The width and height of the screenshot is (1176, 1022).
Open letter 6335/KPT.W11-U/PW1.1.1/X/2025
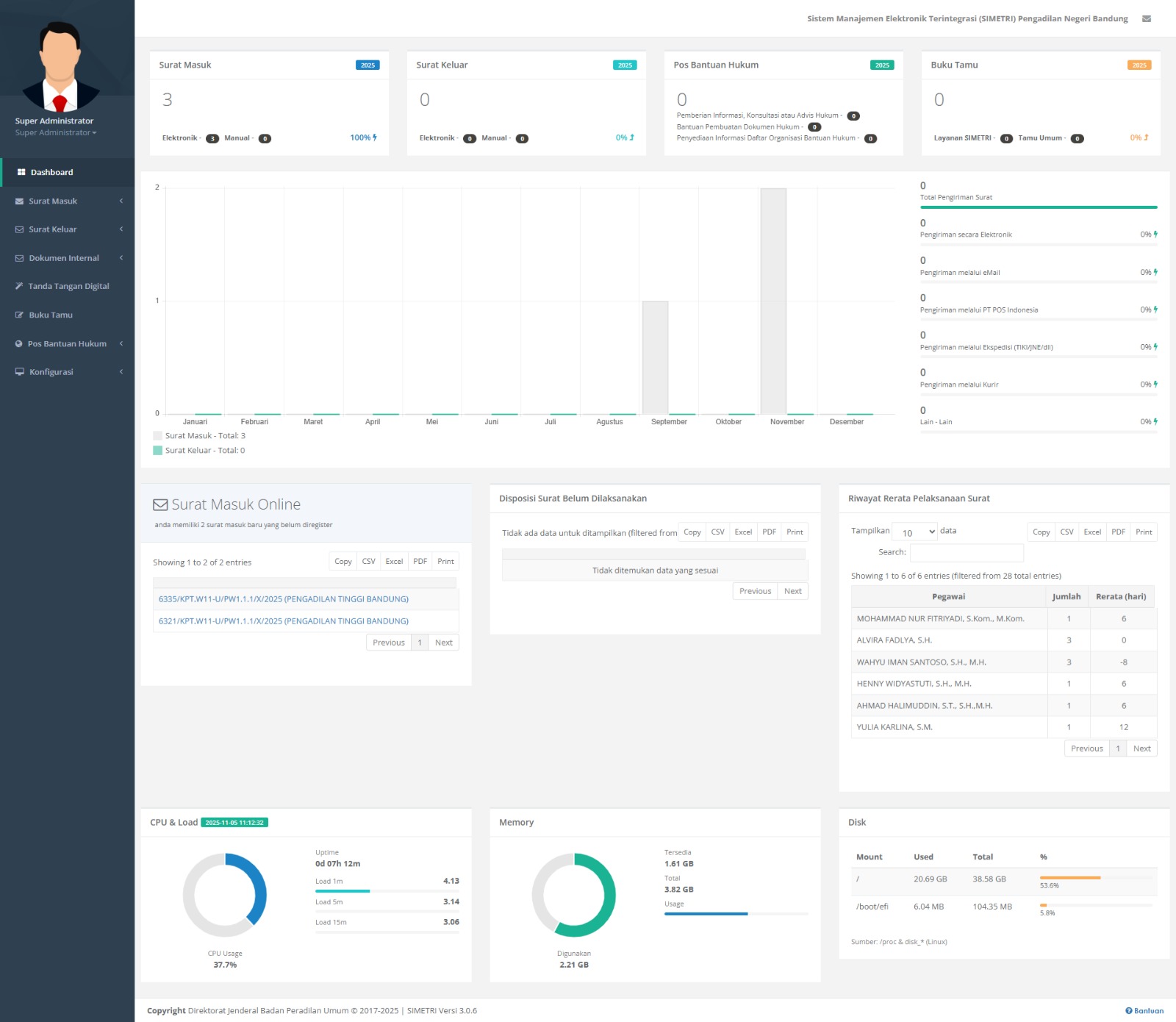coord(284,599)
